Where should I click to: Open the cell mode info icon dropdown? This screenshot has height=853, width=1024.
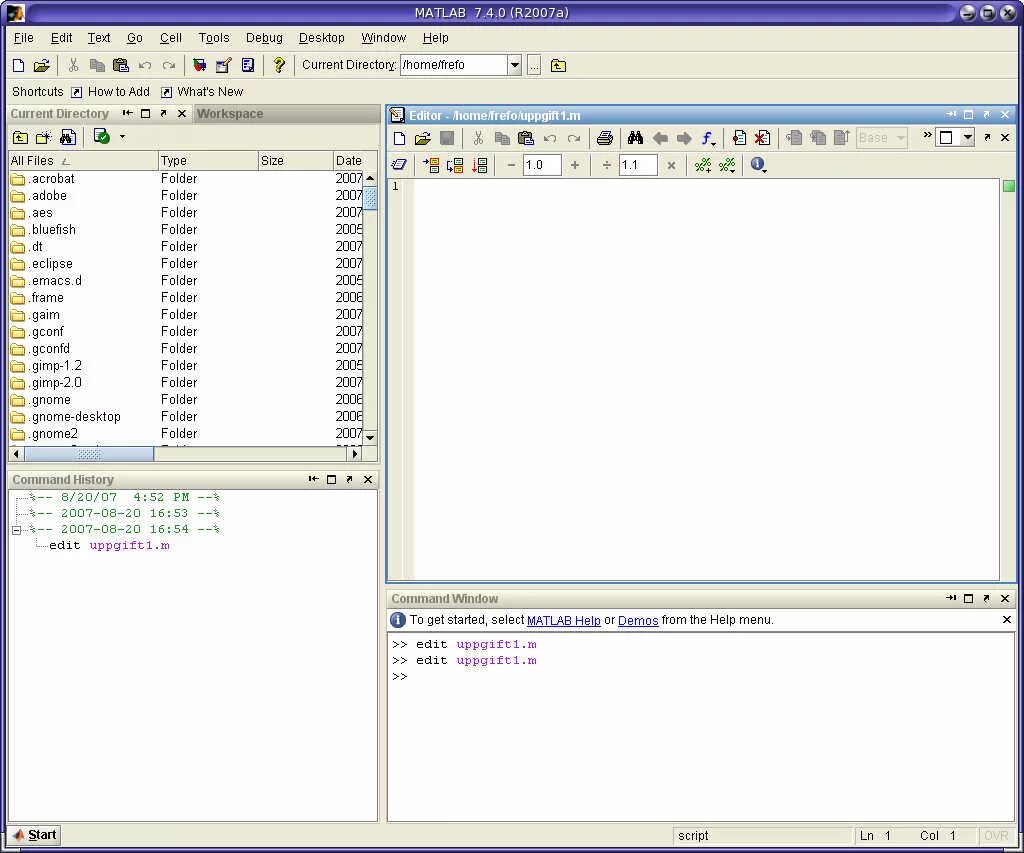tap(758, 165)
